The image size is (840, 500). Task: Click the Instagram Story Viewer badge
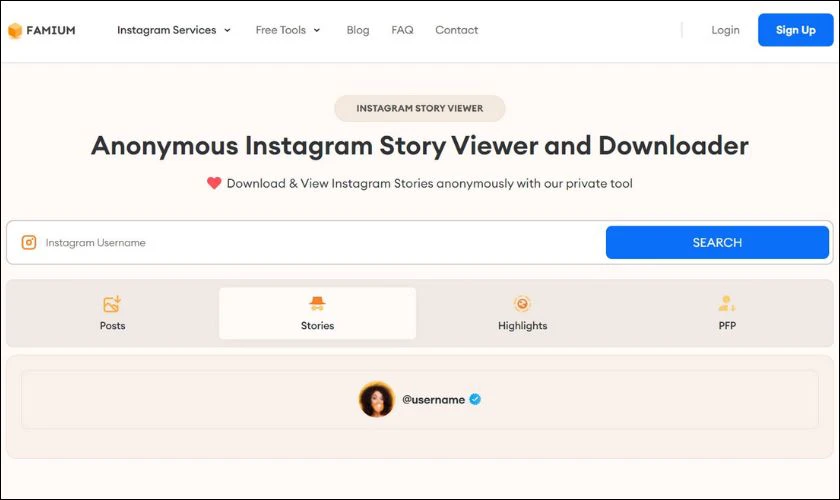coord(420,108)
